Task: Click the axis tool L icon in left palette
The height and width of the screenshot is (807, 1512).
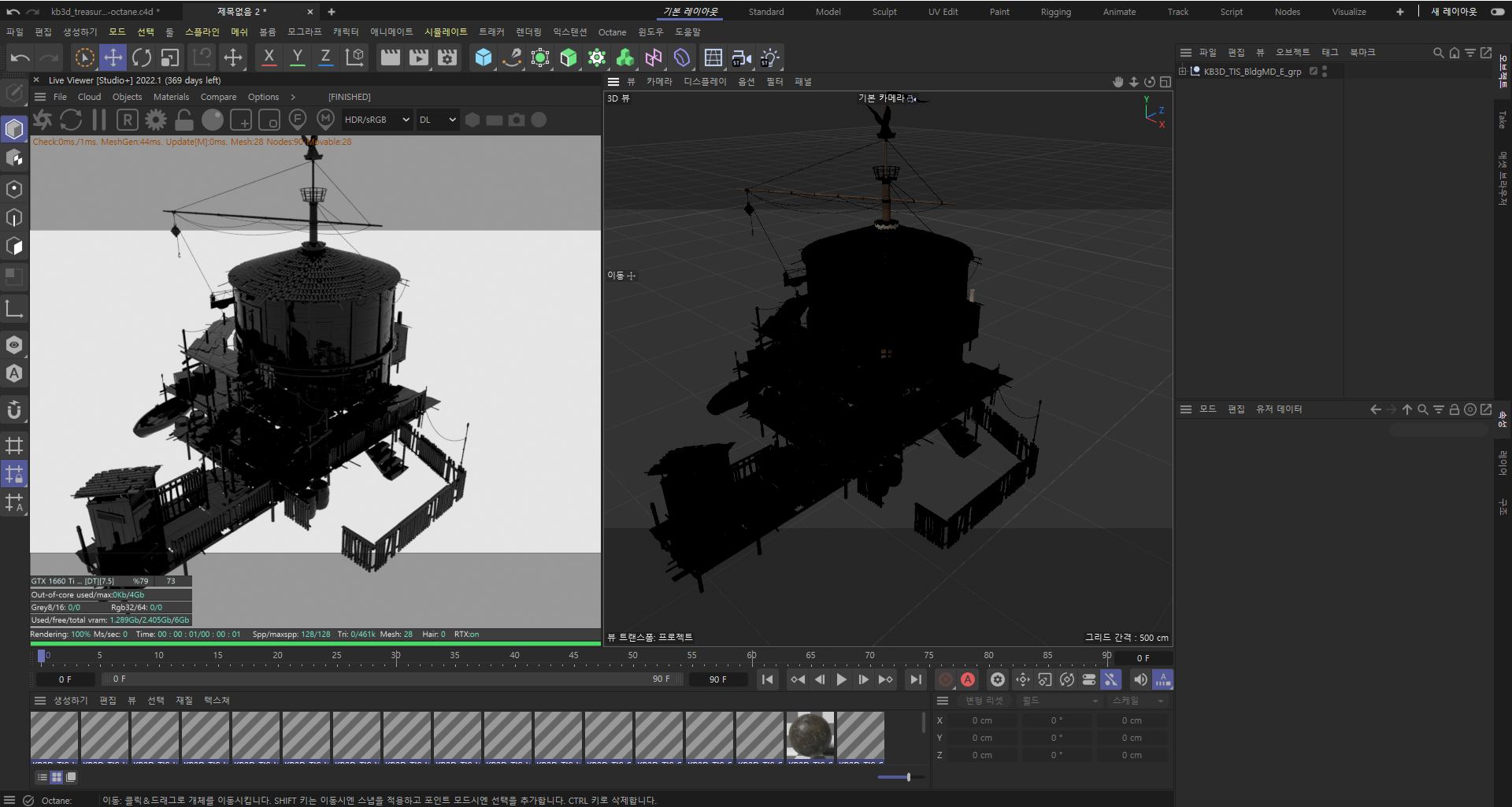Action: 14,309
